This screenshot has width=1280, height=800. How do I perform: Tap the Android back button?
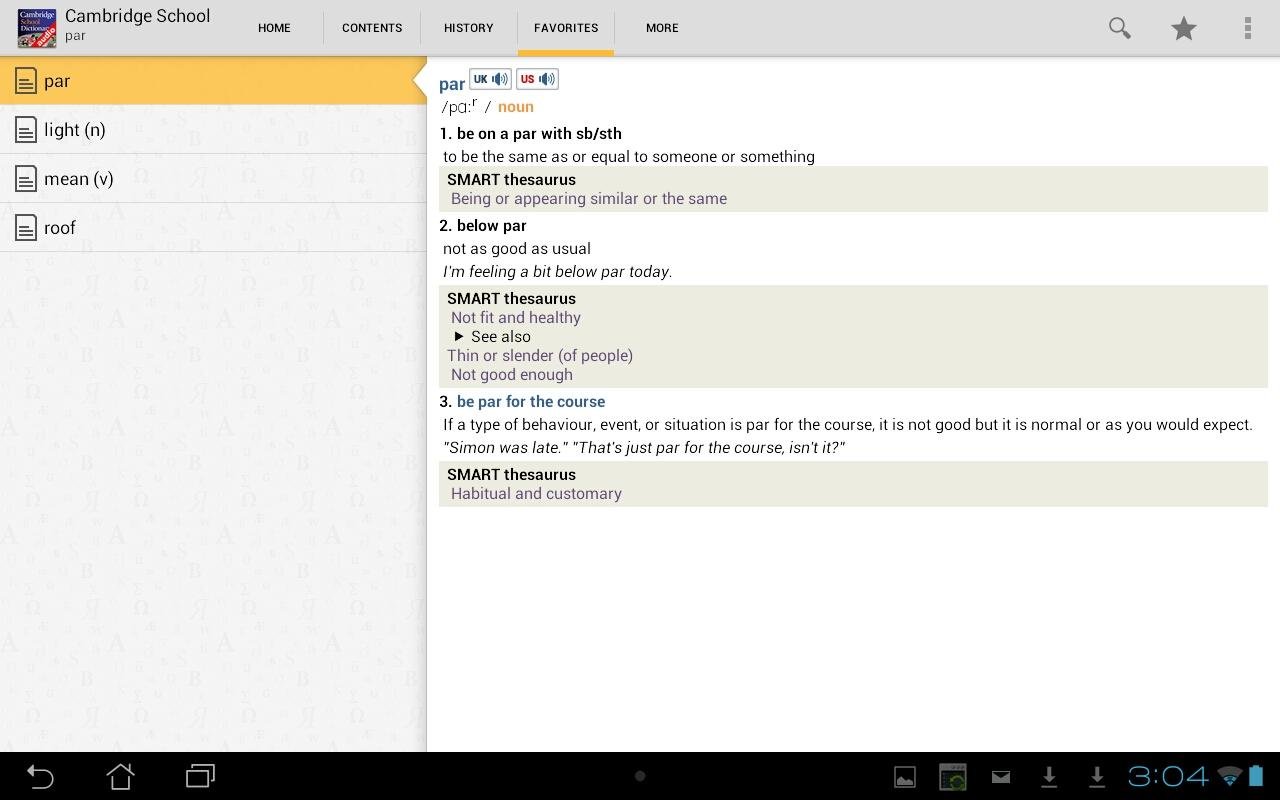(x=40, y=776)
